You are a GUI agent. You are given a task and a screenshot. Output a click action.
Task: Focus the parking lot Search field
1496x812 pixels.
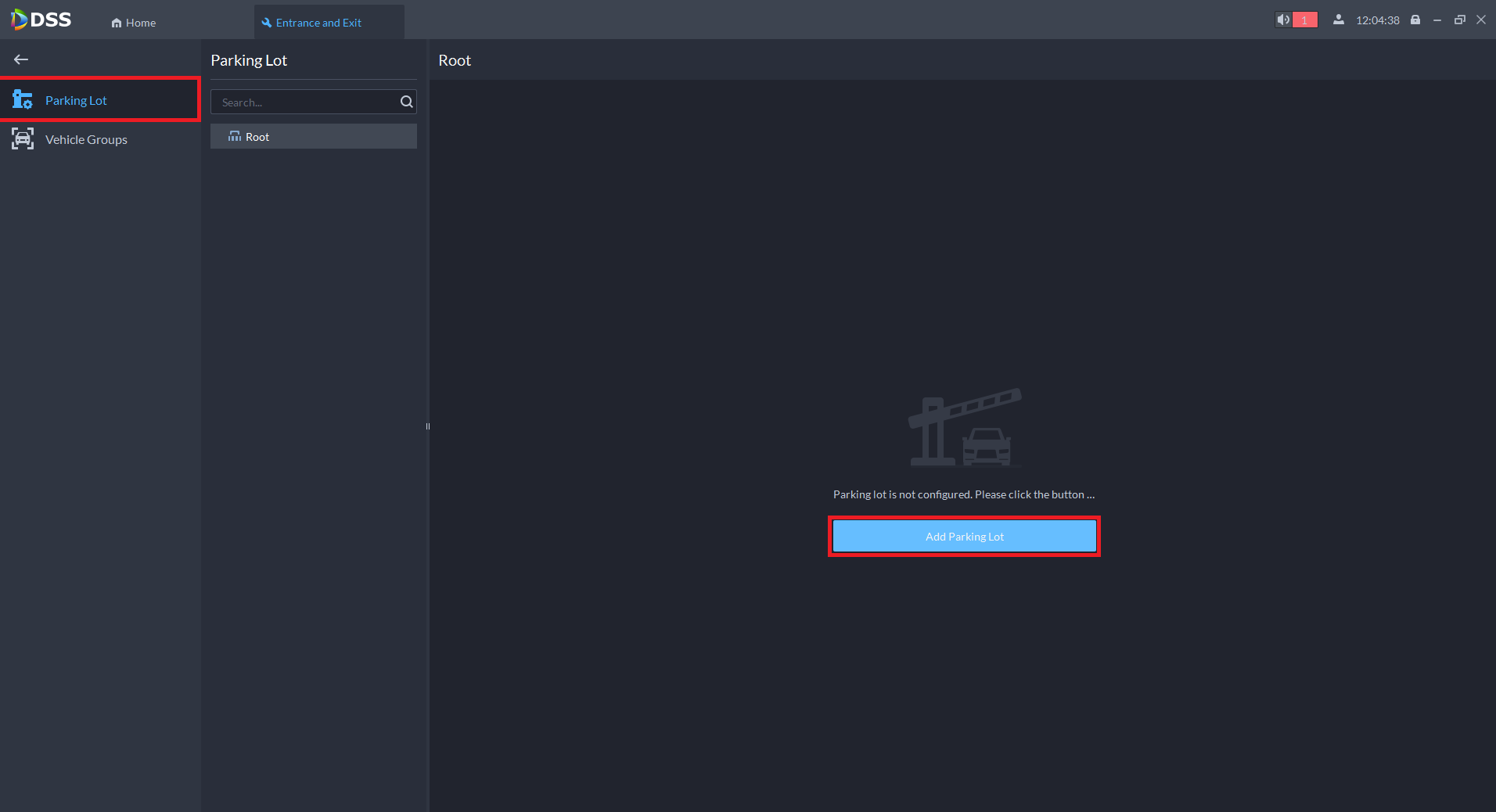point(313,102)
